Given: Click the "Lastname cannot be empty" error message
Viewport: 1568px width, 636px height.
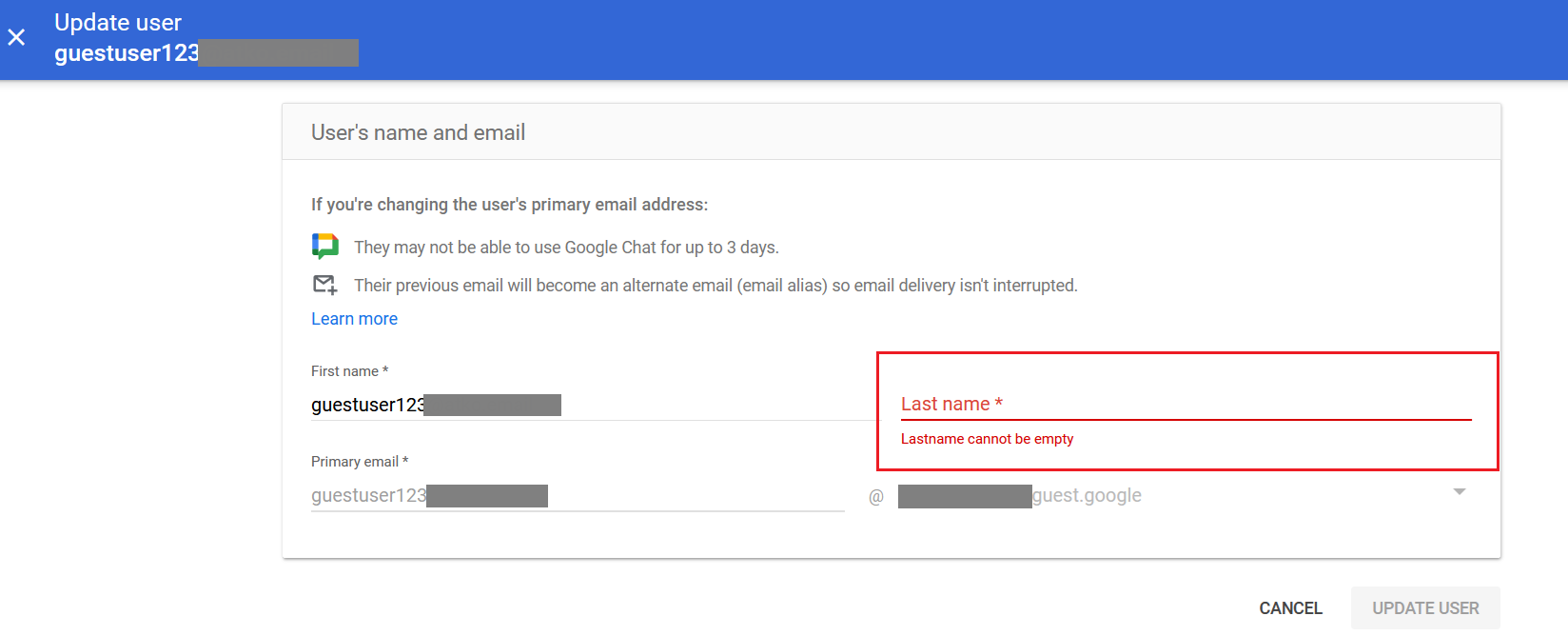Looking at the screenshot, I should (x=987, y=439).
